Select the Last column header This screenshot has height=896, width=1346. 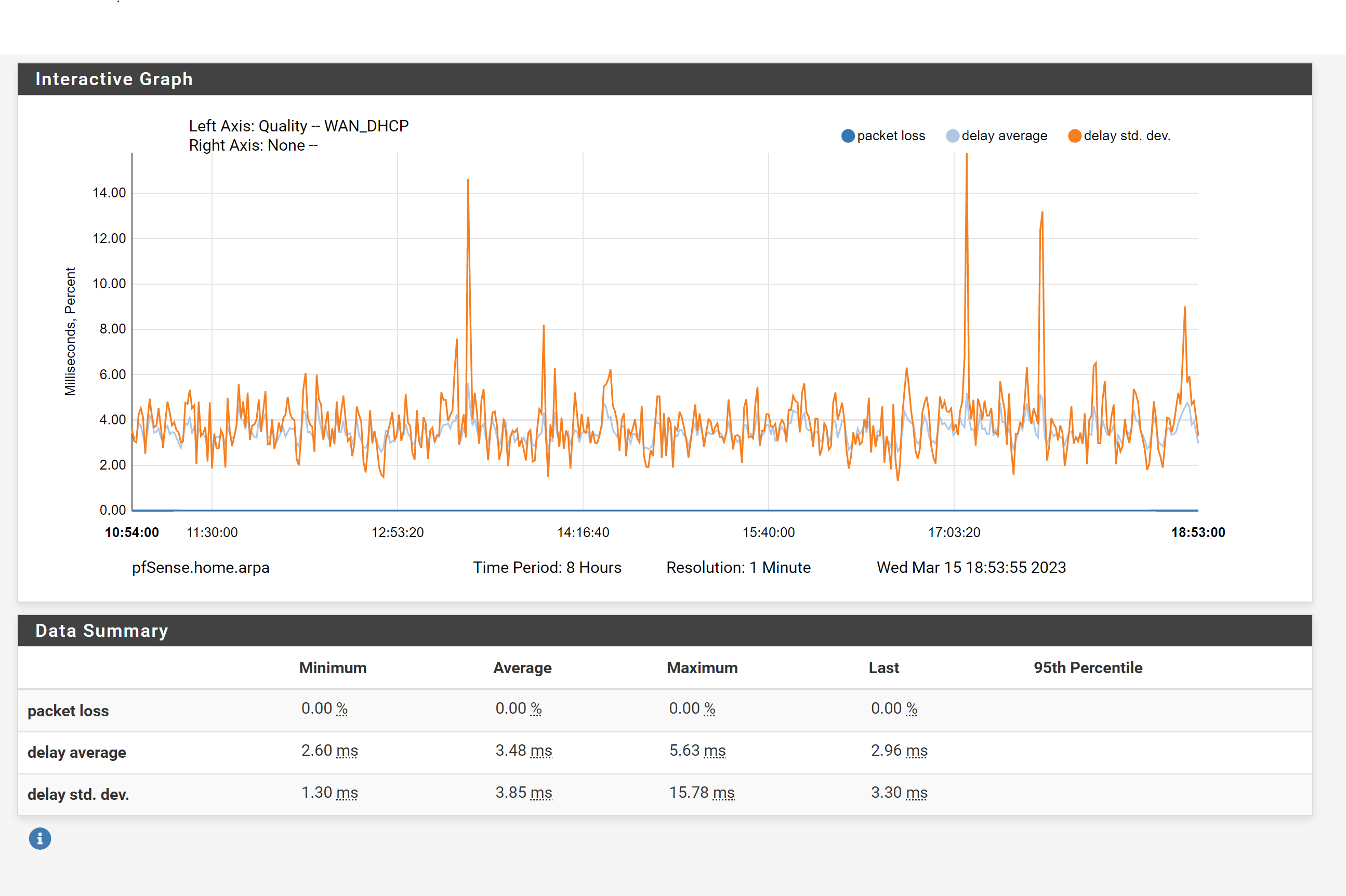pyautogui.click(x=883, y=667)
